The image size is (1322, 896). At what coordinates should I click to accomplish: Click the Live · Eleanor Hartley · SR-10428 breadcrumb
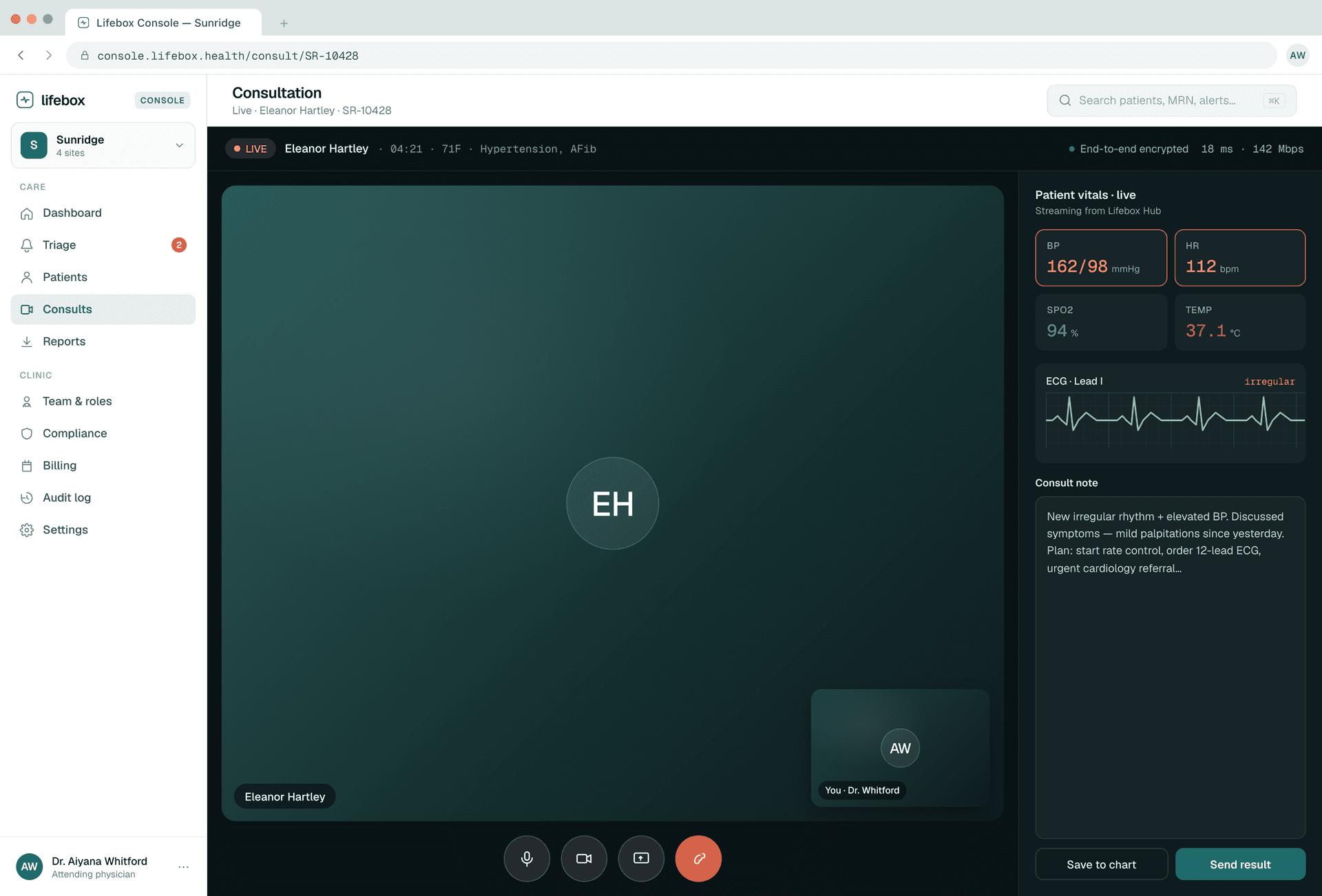pos(312,110)
